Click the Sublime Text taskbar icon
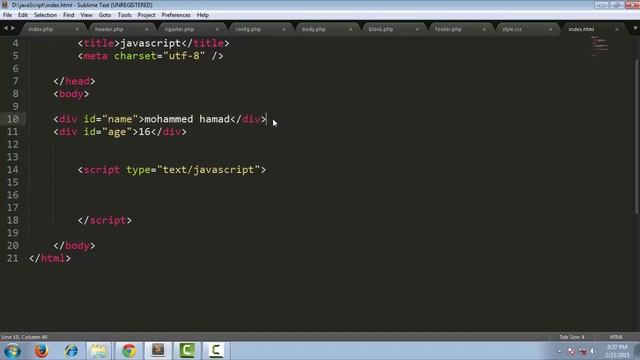Image resolution: width=640 pixels, height=360 pixels. [158, 351]
